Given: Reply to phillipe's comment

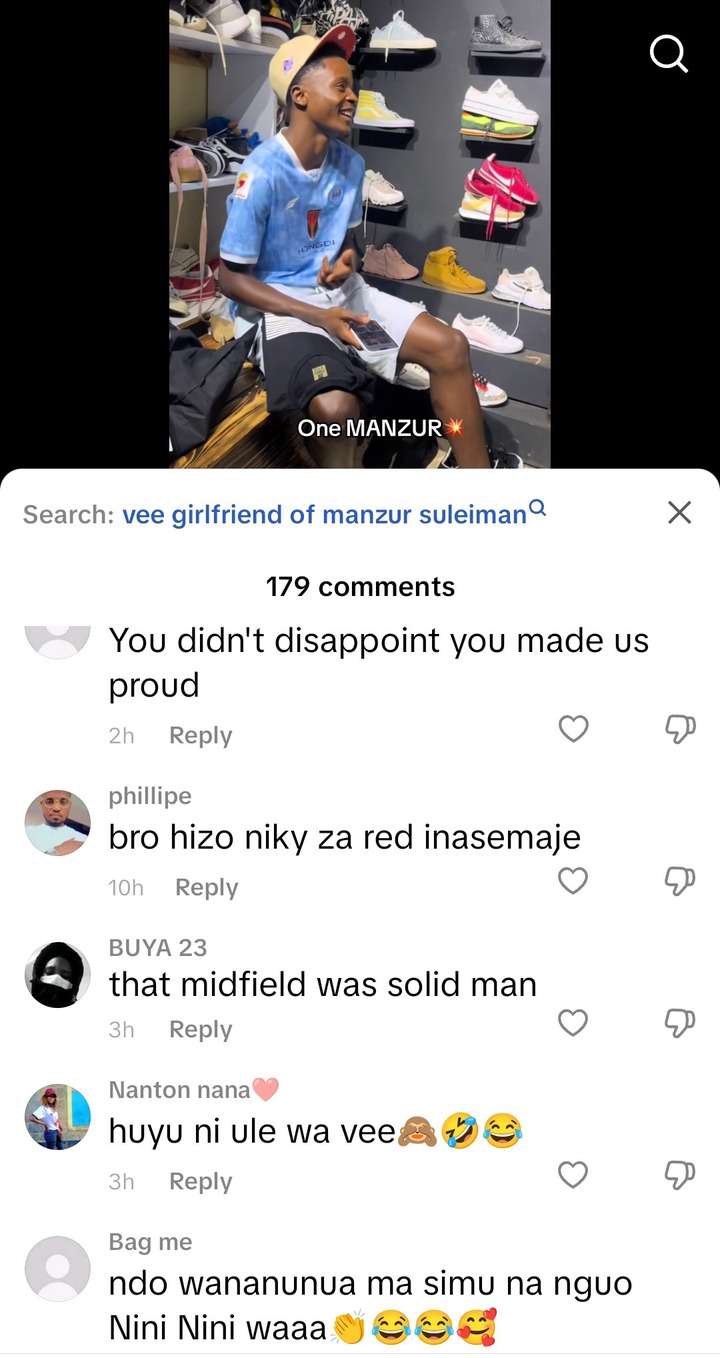Looking at the screenshot, I should [206, 887].
